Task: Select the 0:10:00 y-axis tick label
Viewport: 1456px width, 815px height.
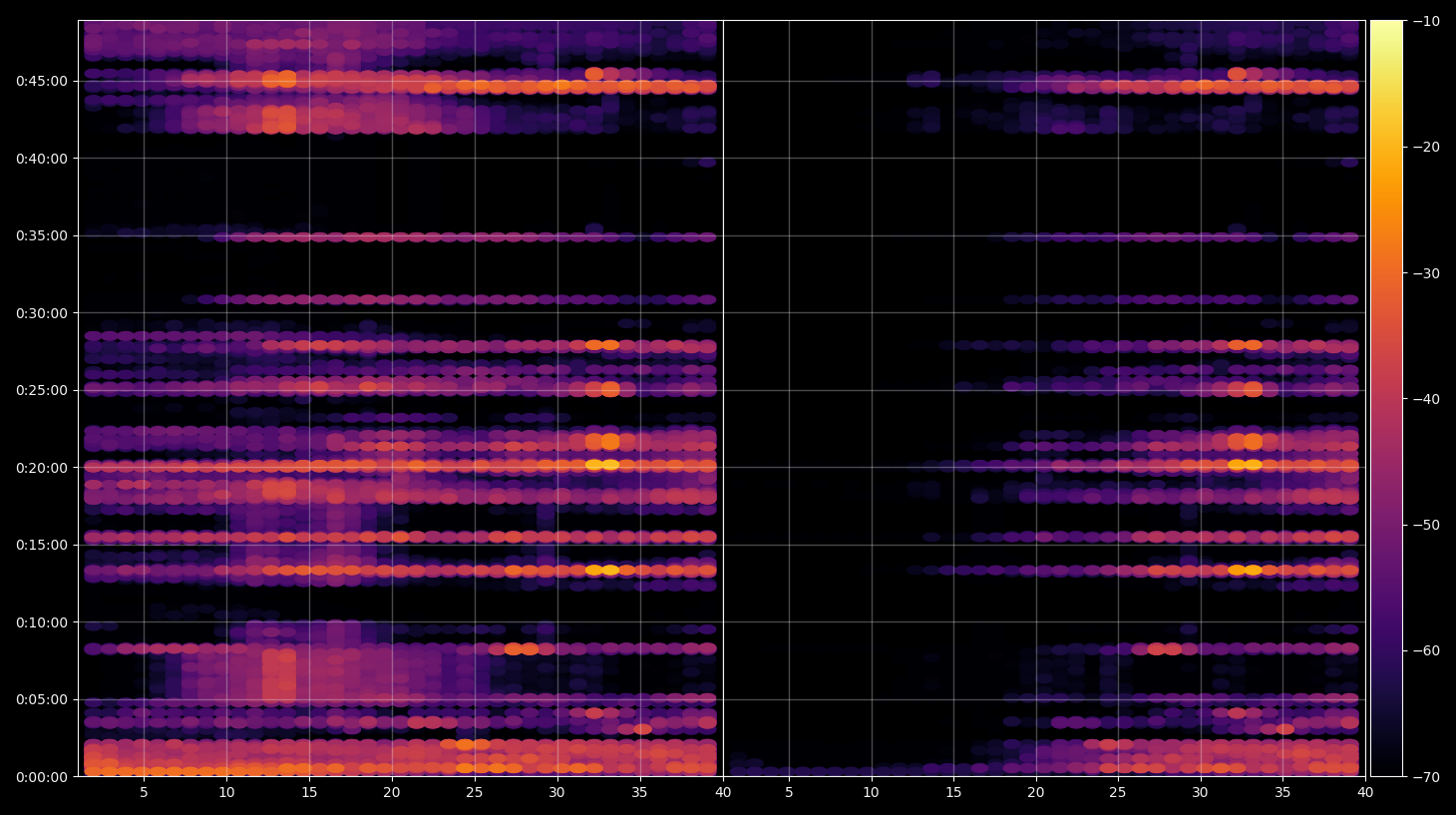Action: [42, 622]
